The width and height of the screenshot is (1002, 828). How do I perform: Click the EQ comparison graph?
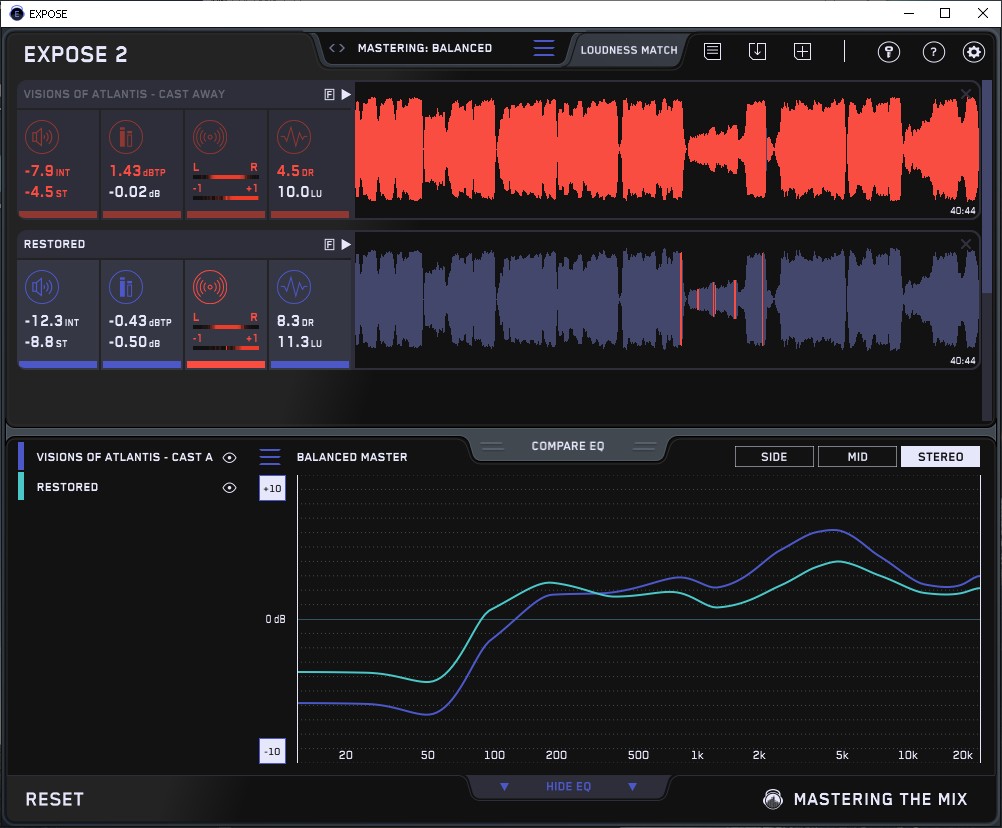(x=639, y=619)
